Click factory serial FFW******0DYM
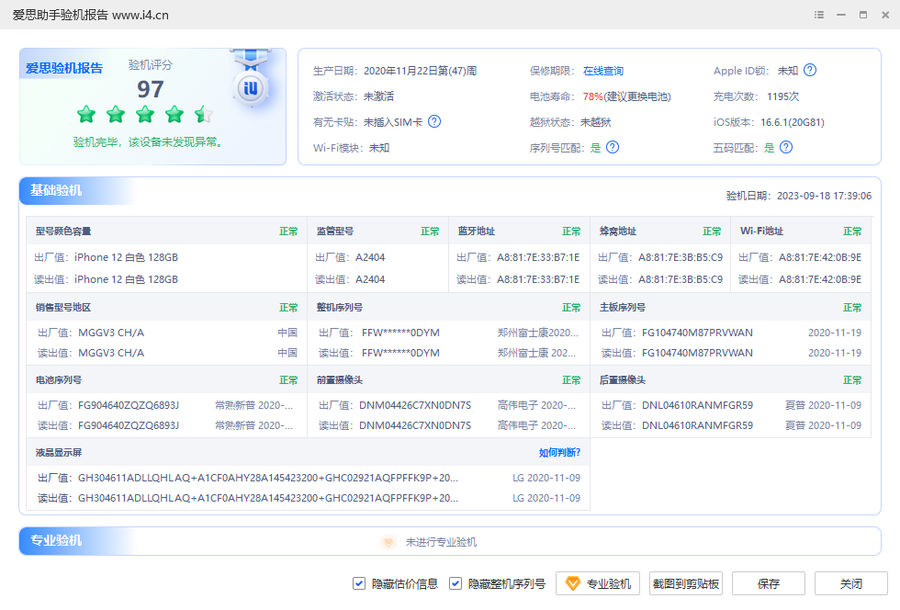900x610 pixels. (401, 333)
